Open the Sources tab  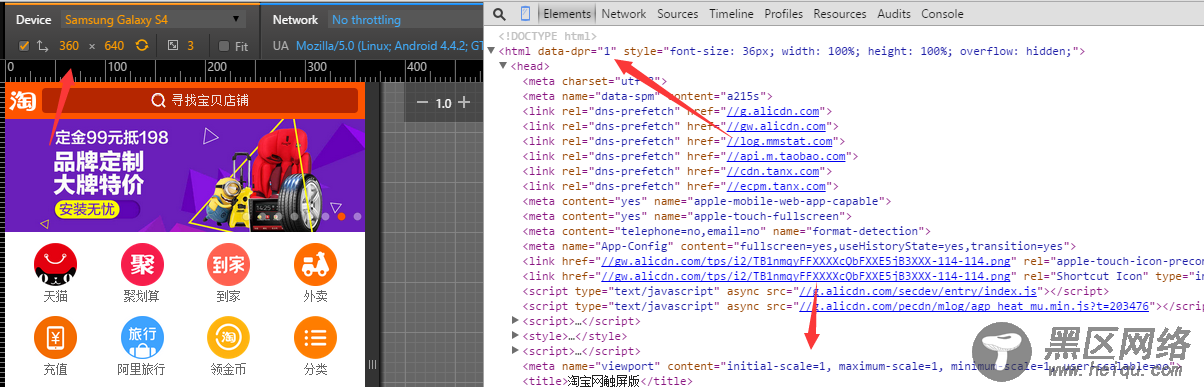pos(678,14)
